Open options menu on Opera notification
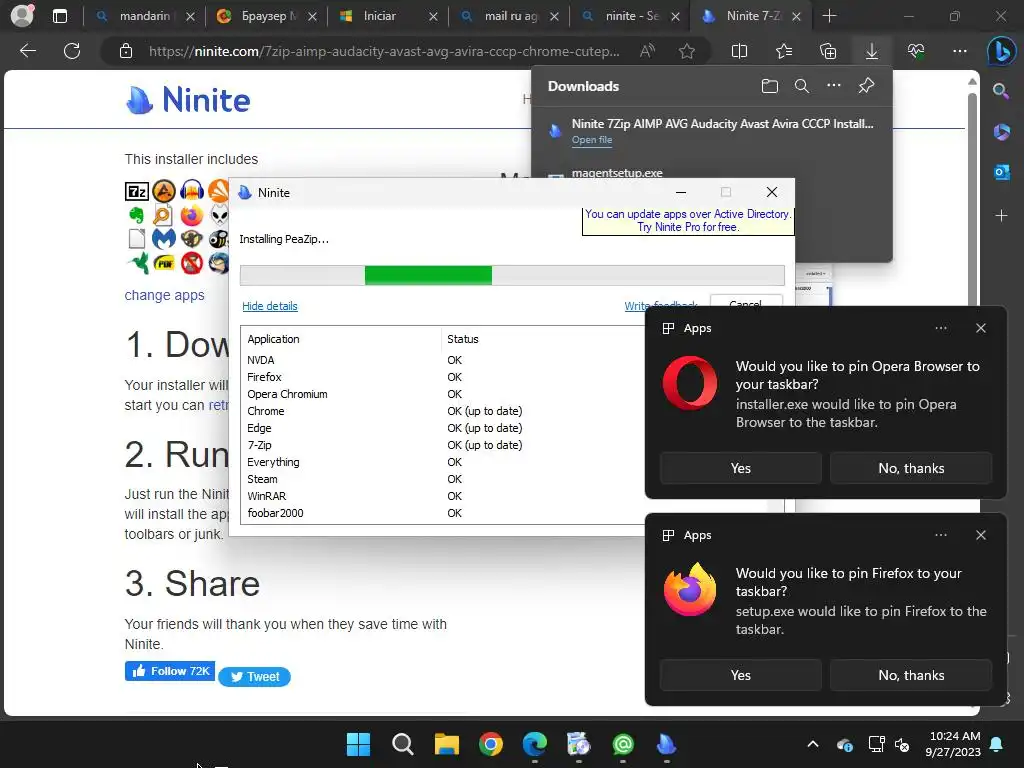The width and height of the screenshot is (1024, 768). click(x=940, y=328)
